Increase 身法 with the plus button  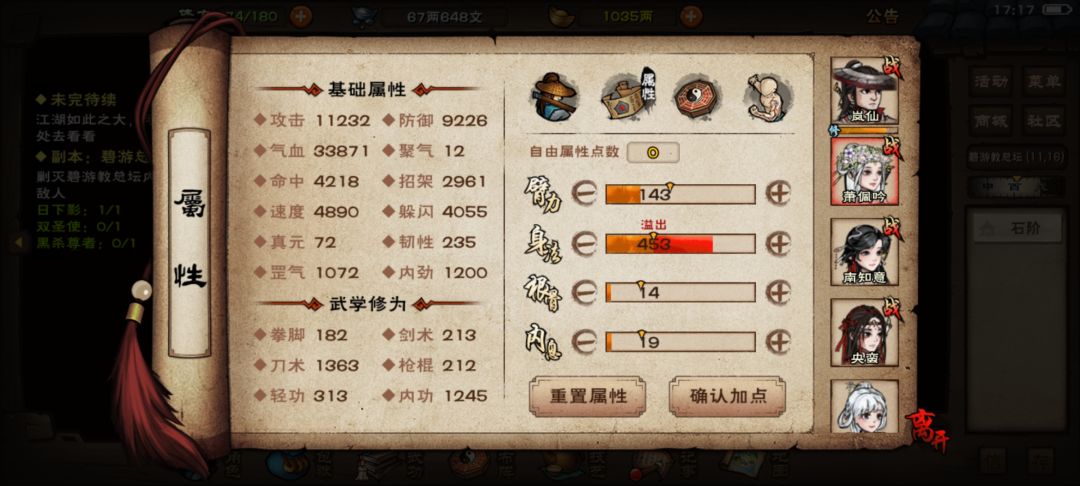778,243
